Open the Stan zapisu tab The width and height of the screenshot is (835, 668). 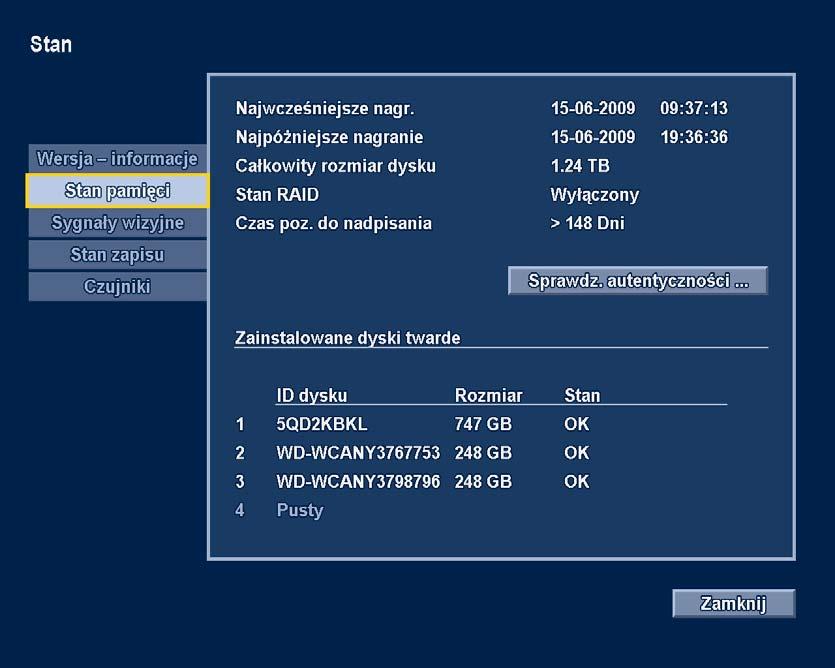click(x=117, y=255)
